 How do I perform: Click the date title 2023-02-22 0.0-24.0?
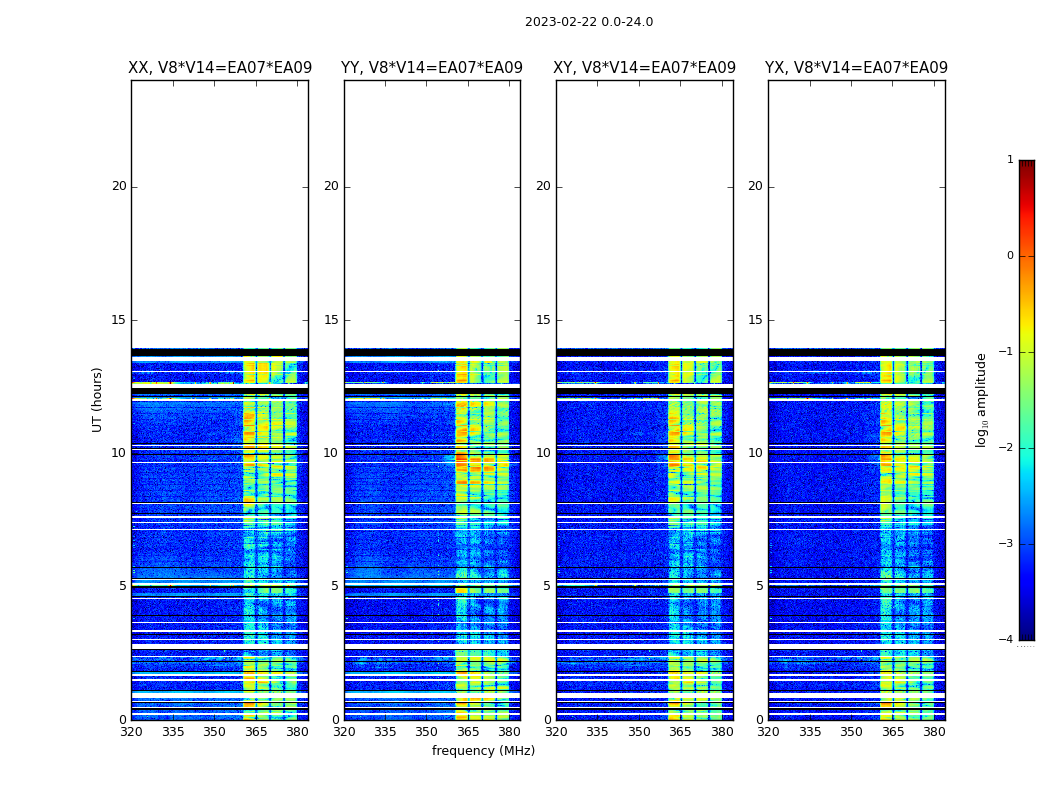click(x=588, y=22)
